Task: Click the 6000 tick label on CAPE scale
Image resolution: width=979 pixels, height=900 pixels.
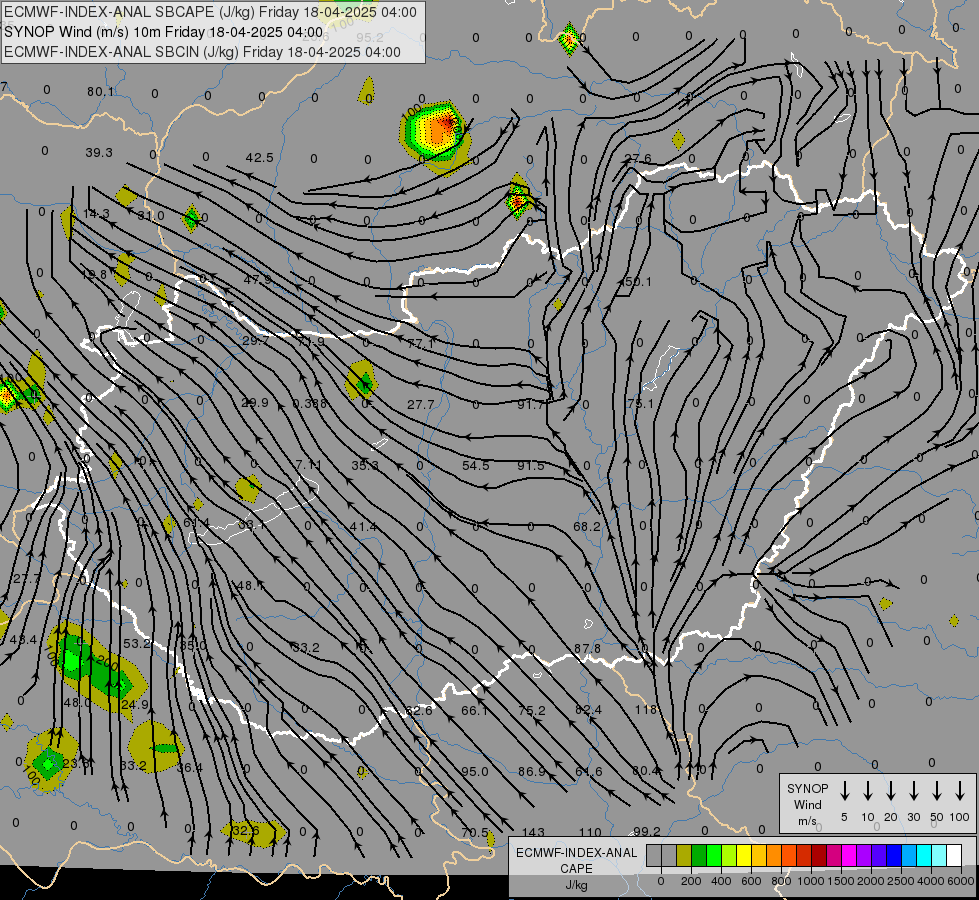Action: (961, 881)
